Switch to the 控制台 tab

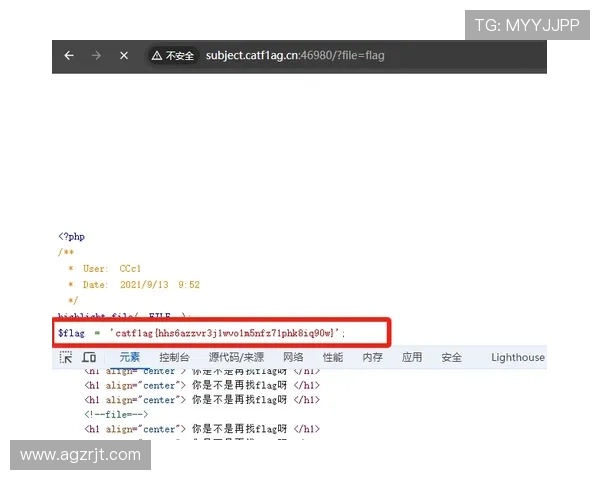pos(174,358)
